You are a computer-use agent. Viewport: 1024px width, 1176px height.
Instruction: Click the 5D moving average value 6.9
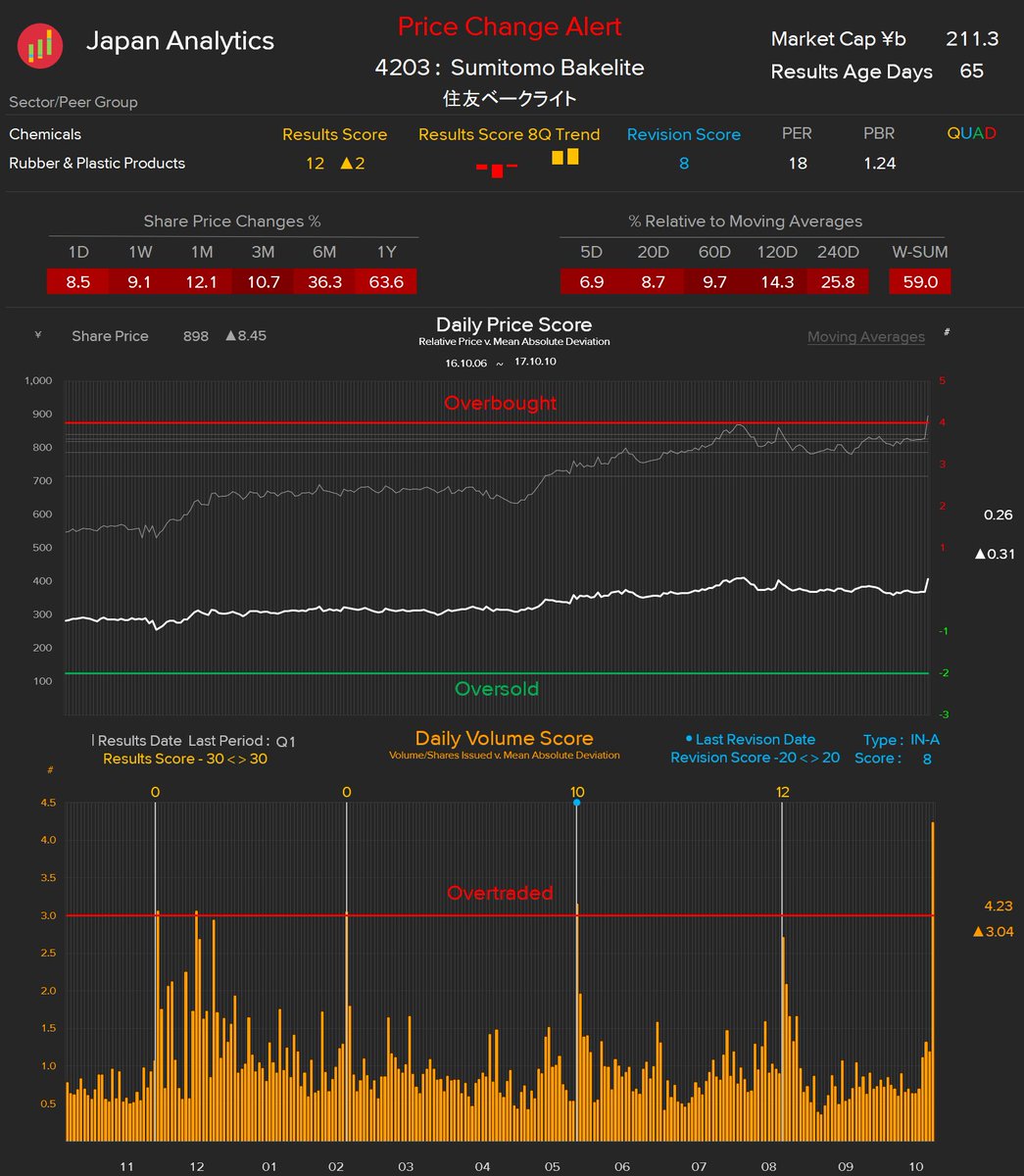(x=591, y=281)
